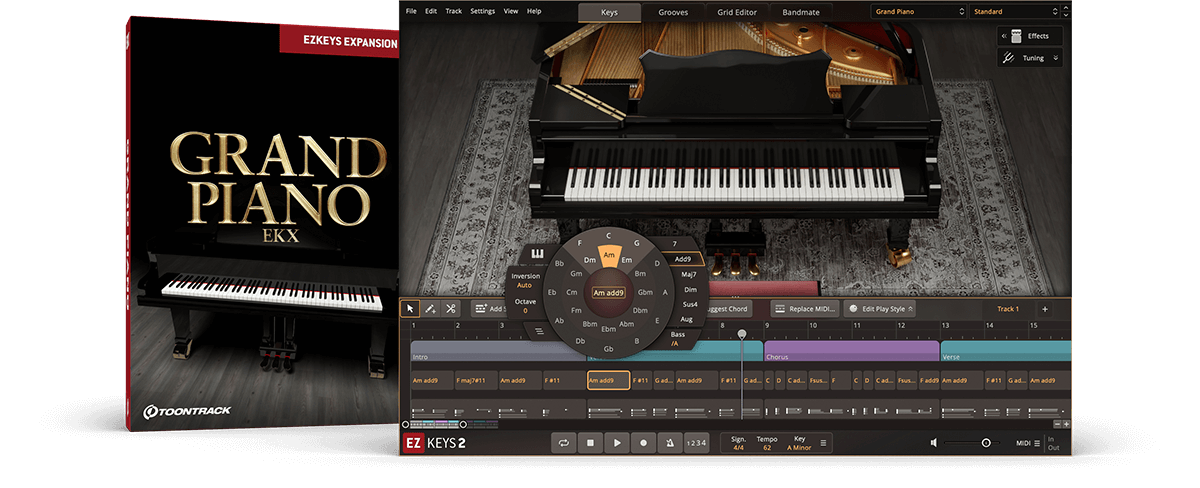Click the piano keys icon in chord wheel
Viewport: 1200px width, 488px height.
point(536,254)
